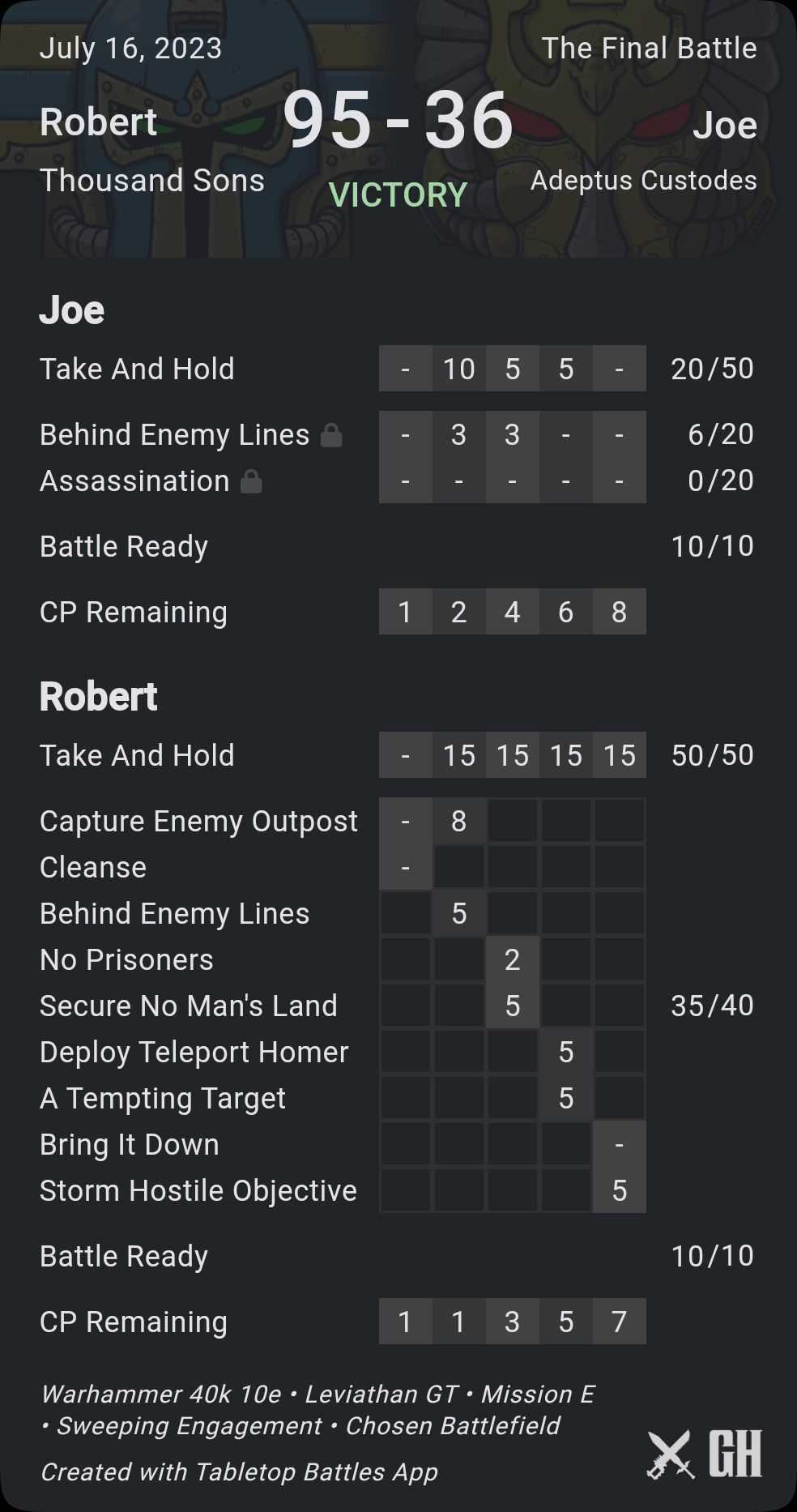
Task: Click the lock icon next to Assassination
Action: (251, 482)
